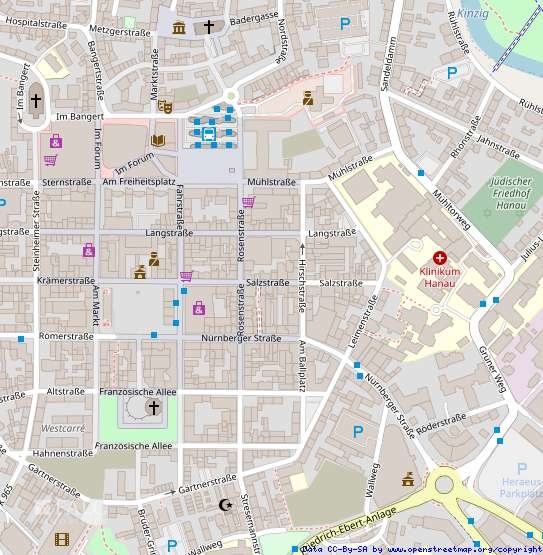Click the Röderstraße street label
Viewport: 543px width, 555px height.
coord(441,424)
